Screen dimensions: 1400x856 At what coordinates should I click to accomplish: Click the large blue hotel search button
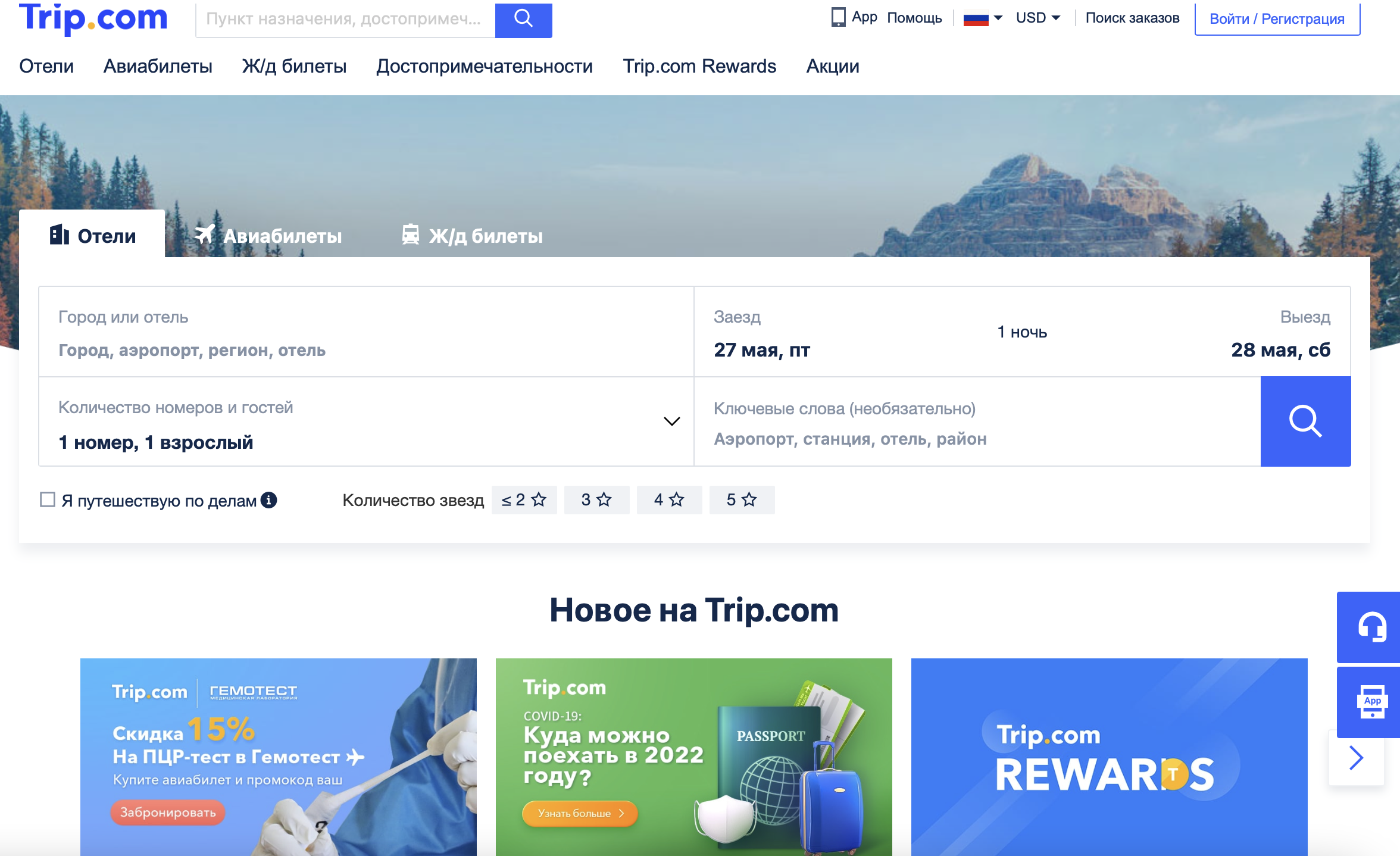1305,421
